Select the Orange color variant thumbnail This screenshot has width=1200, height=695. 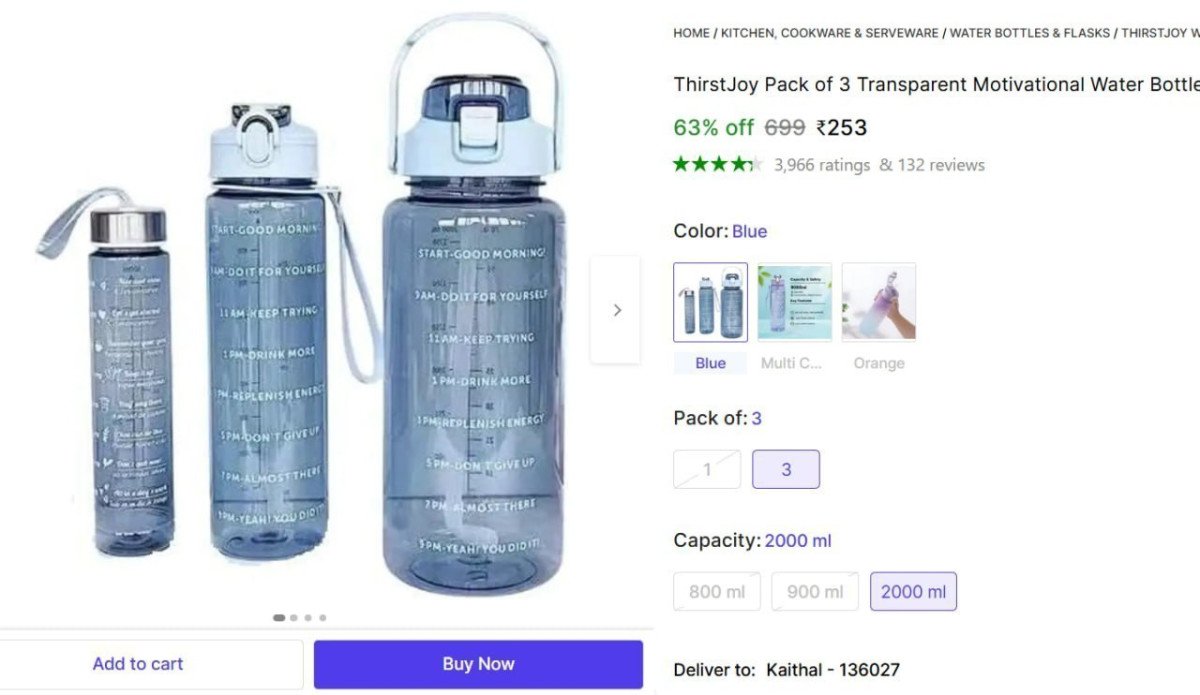tap(878, 302)
